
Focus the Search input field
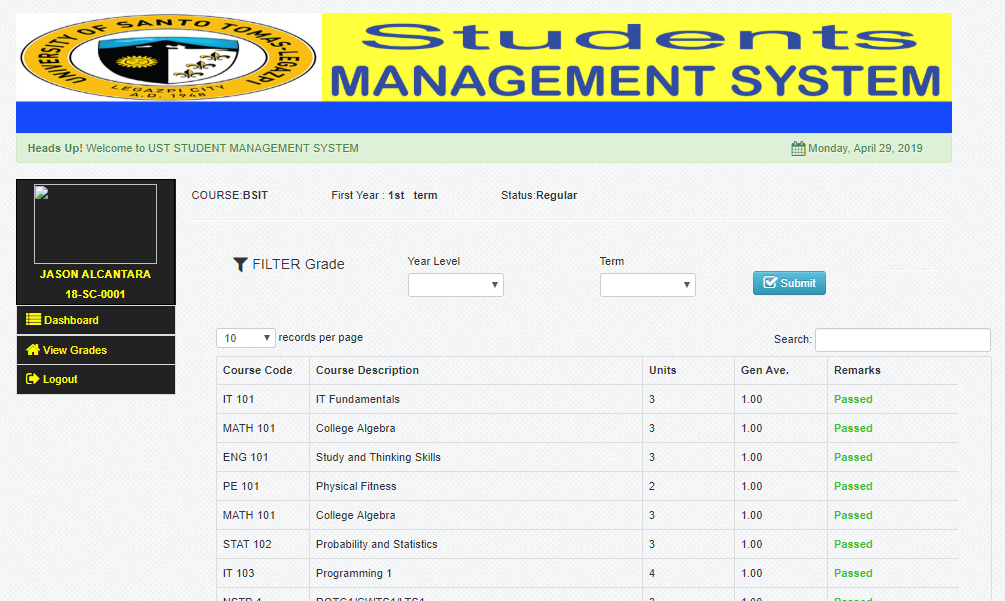click(x=902, y=340)
